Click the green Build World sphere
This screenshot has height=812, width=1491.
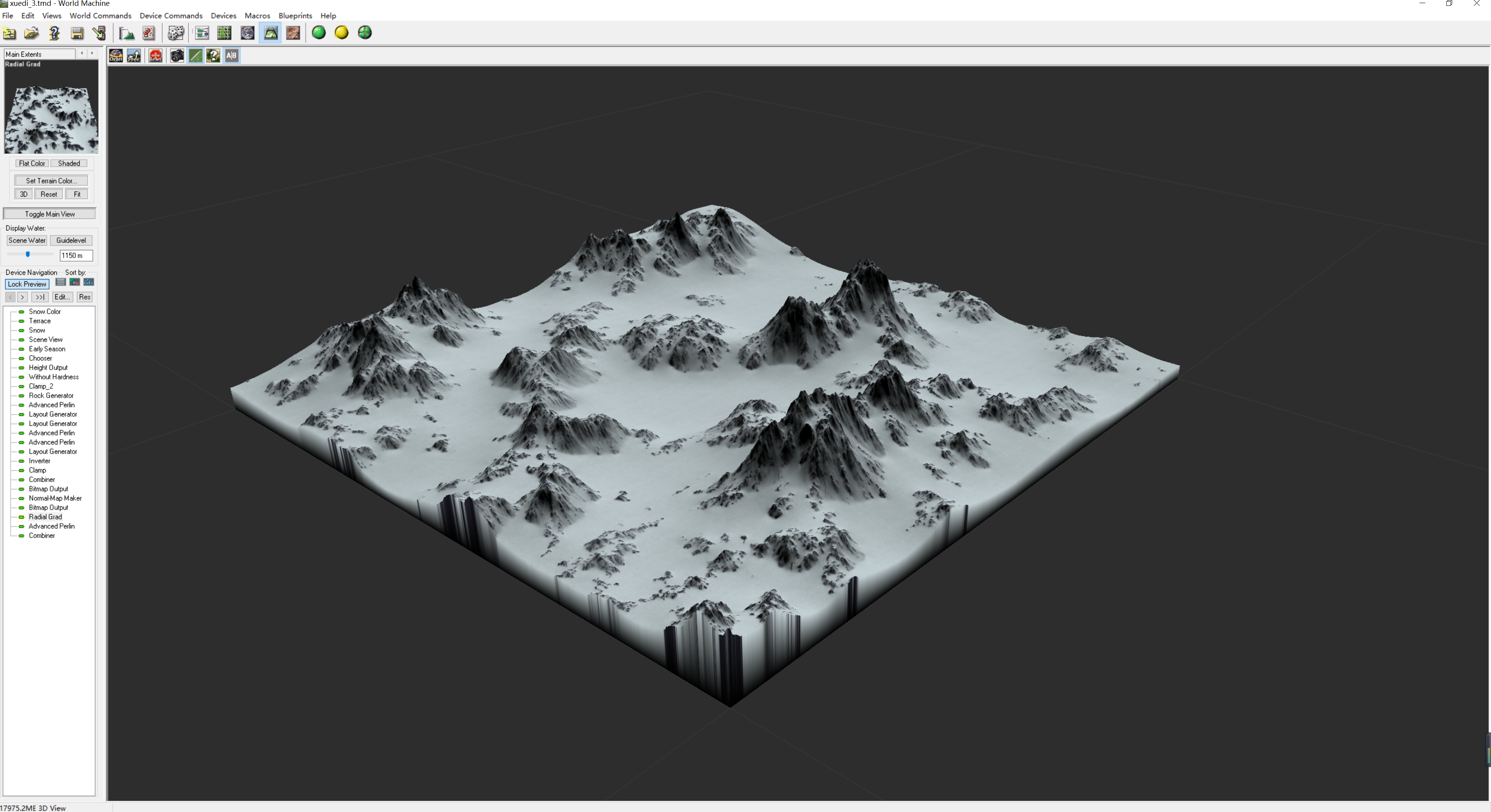click(319, 33)
